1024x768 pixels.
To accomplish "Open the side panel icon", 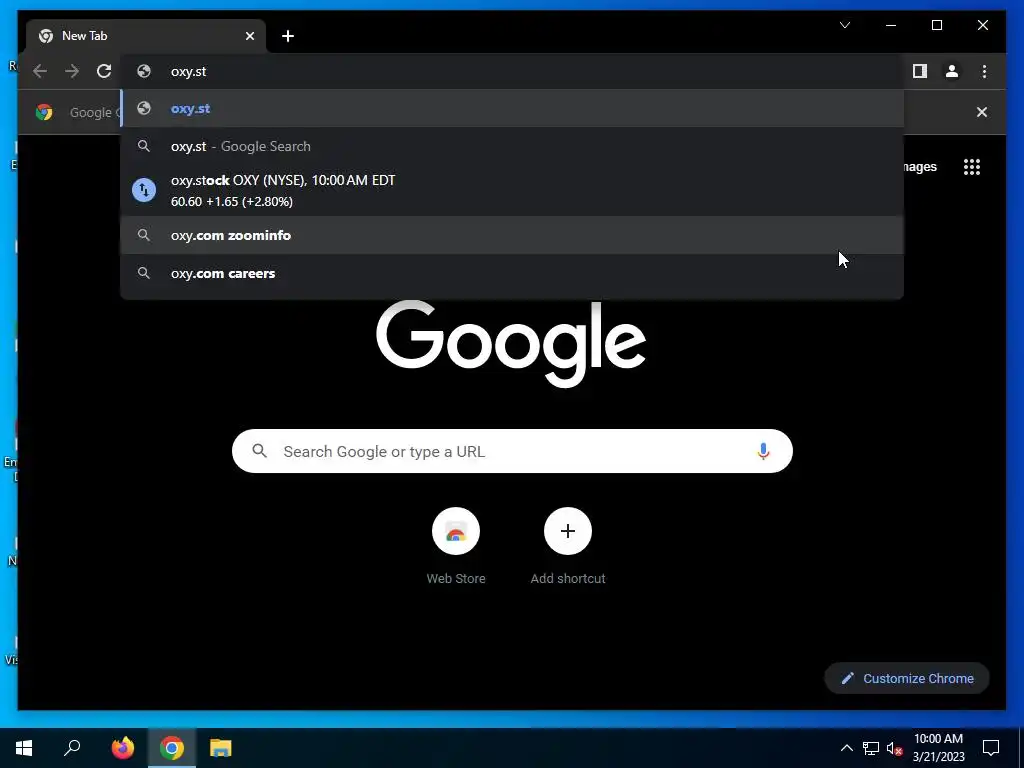I will 920,71.
